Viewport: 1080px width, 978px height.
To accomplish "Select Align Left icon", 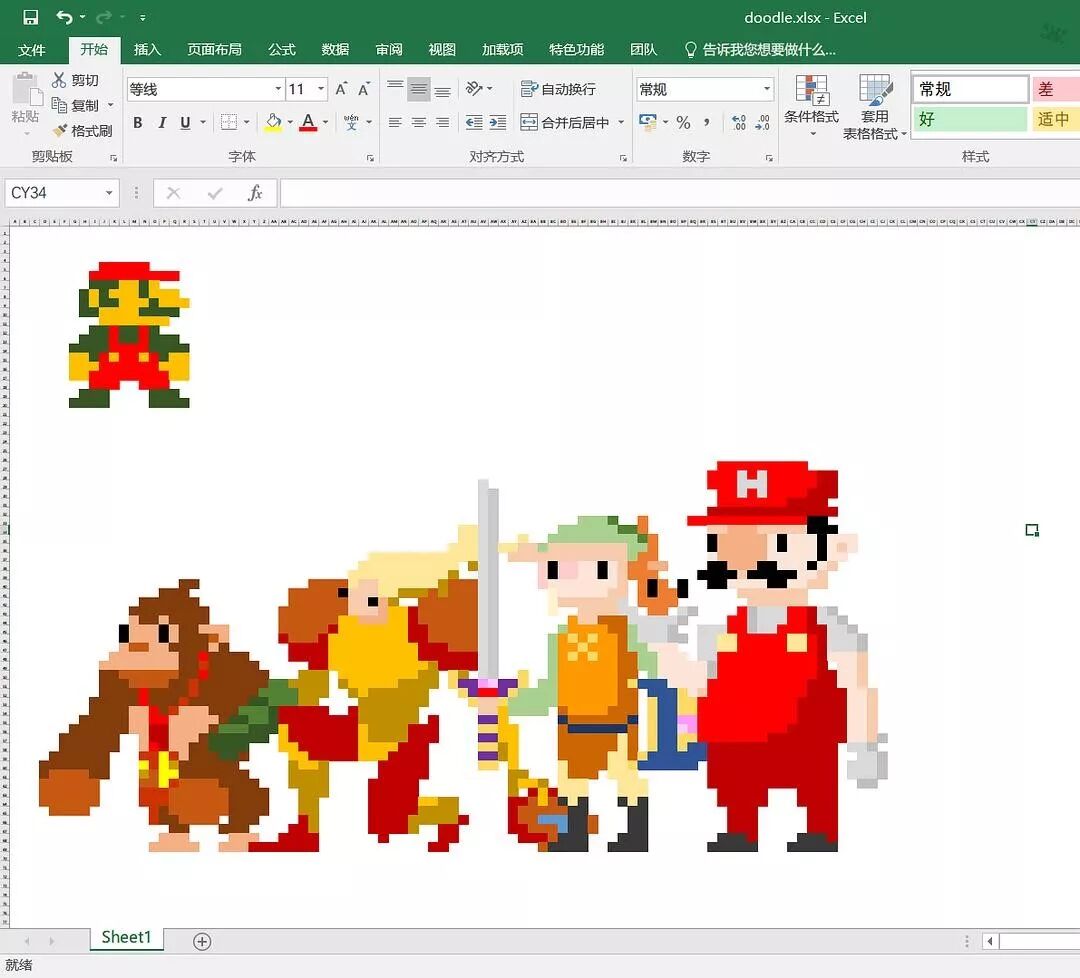I will [395, 123].
